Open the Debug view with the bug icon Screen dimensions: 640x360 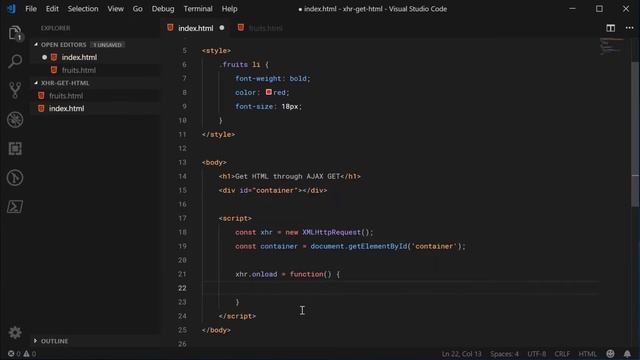pyautogui.click(x=15, y=120)
